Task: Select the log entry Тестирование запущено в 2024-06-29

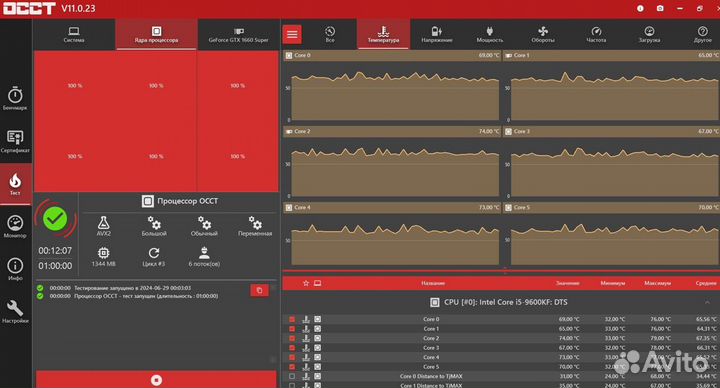Action: (133, 288)
